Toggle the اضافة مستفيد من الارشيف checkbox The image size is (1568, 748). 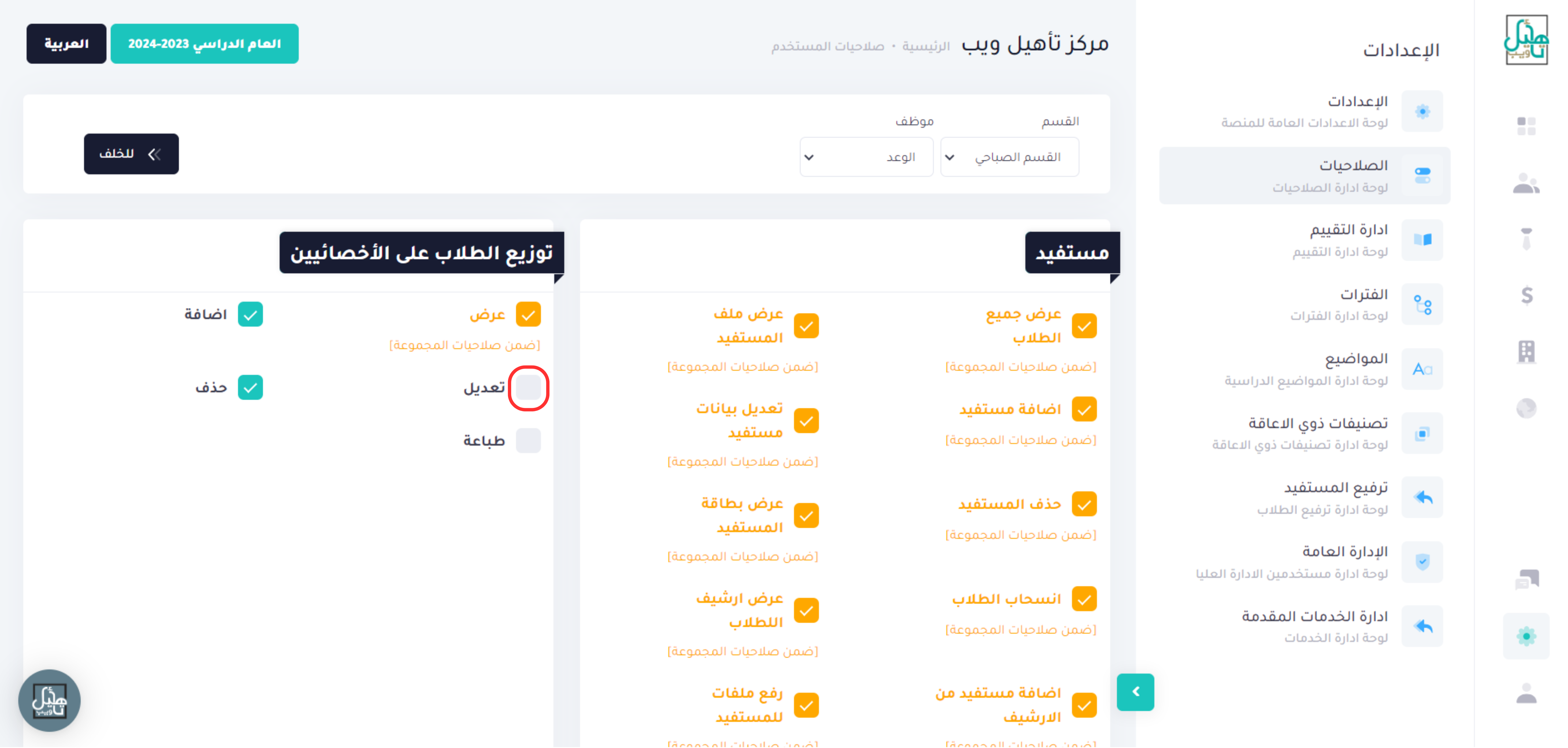[1084, 705]
